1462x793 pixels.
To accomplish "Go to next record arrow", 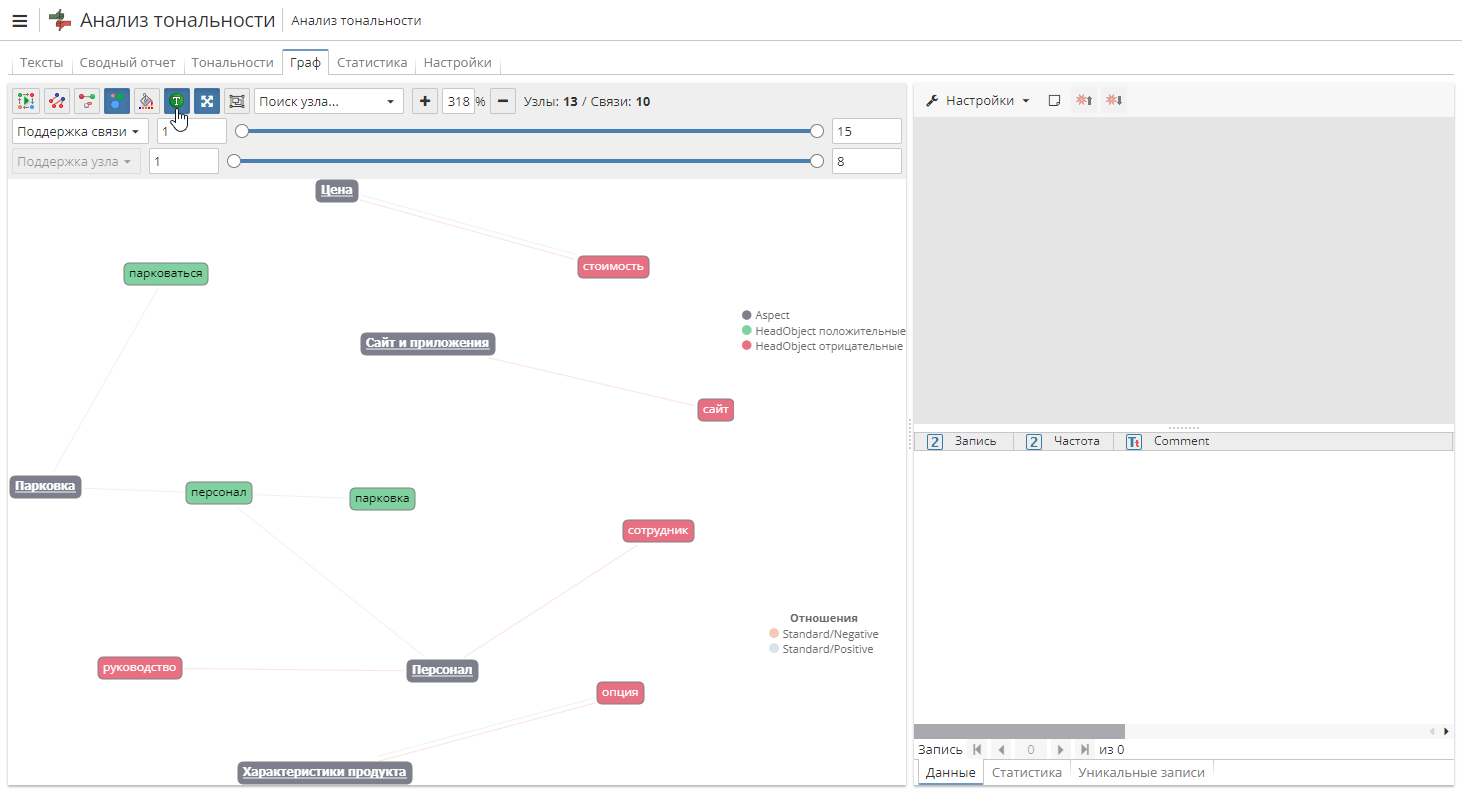I will [x=1061, y=749].
